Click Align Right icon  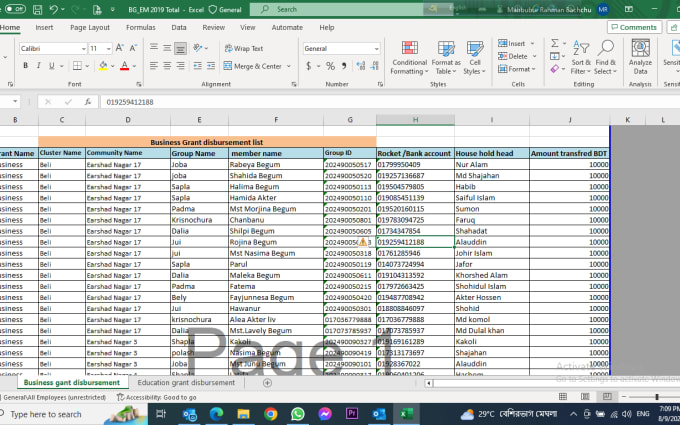180,66
